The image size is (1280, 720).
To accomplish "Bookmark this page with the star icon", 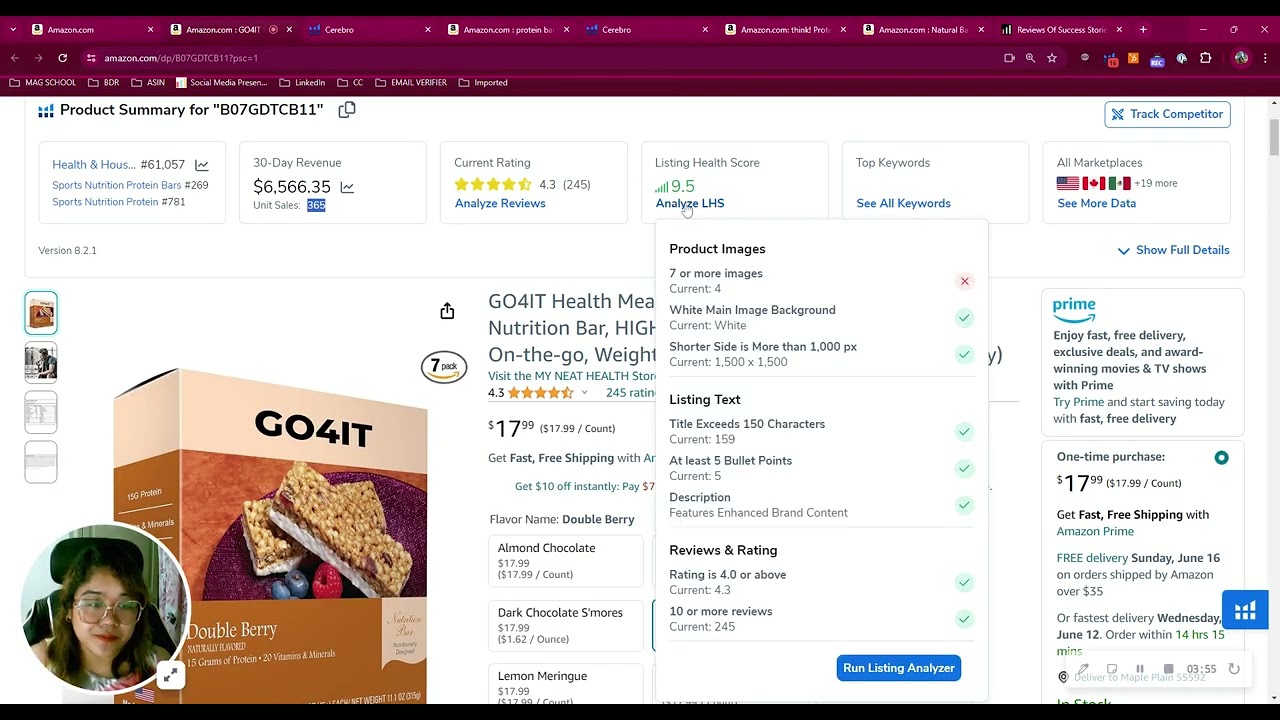I will 1052,58.
